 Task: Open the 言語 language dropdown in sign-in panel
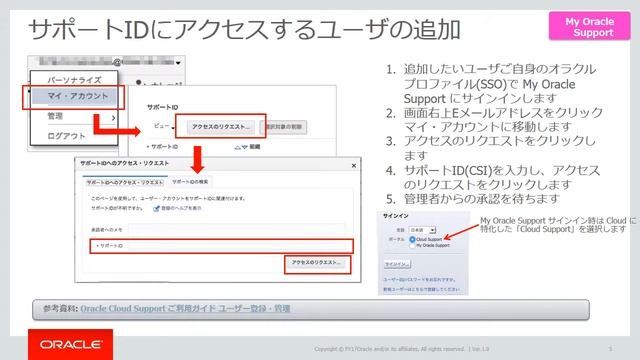pyautogui.click(x=422, y=230)
